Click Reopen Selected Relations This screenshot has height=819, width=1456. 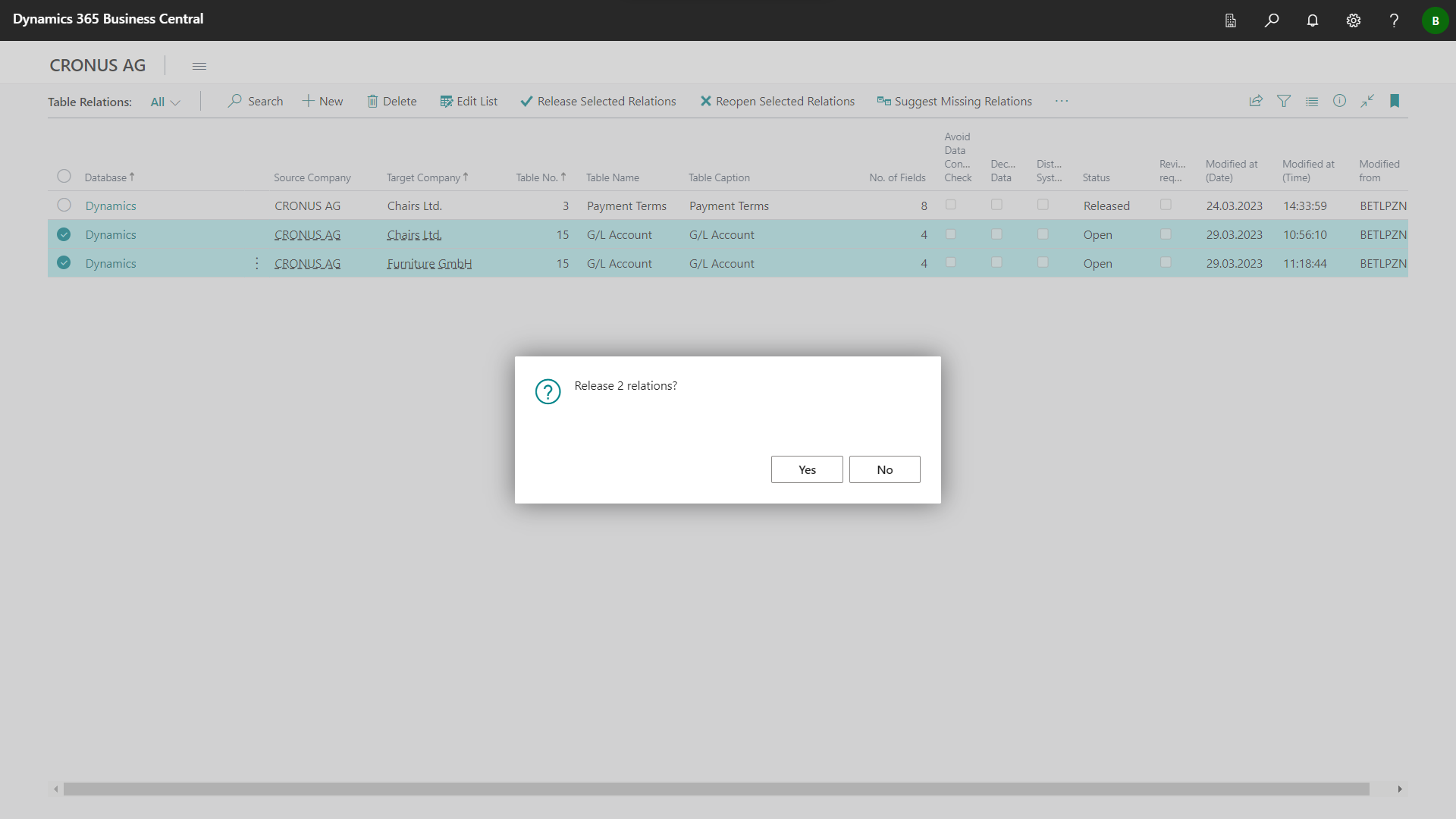(x=777, y=101)
